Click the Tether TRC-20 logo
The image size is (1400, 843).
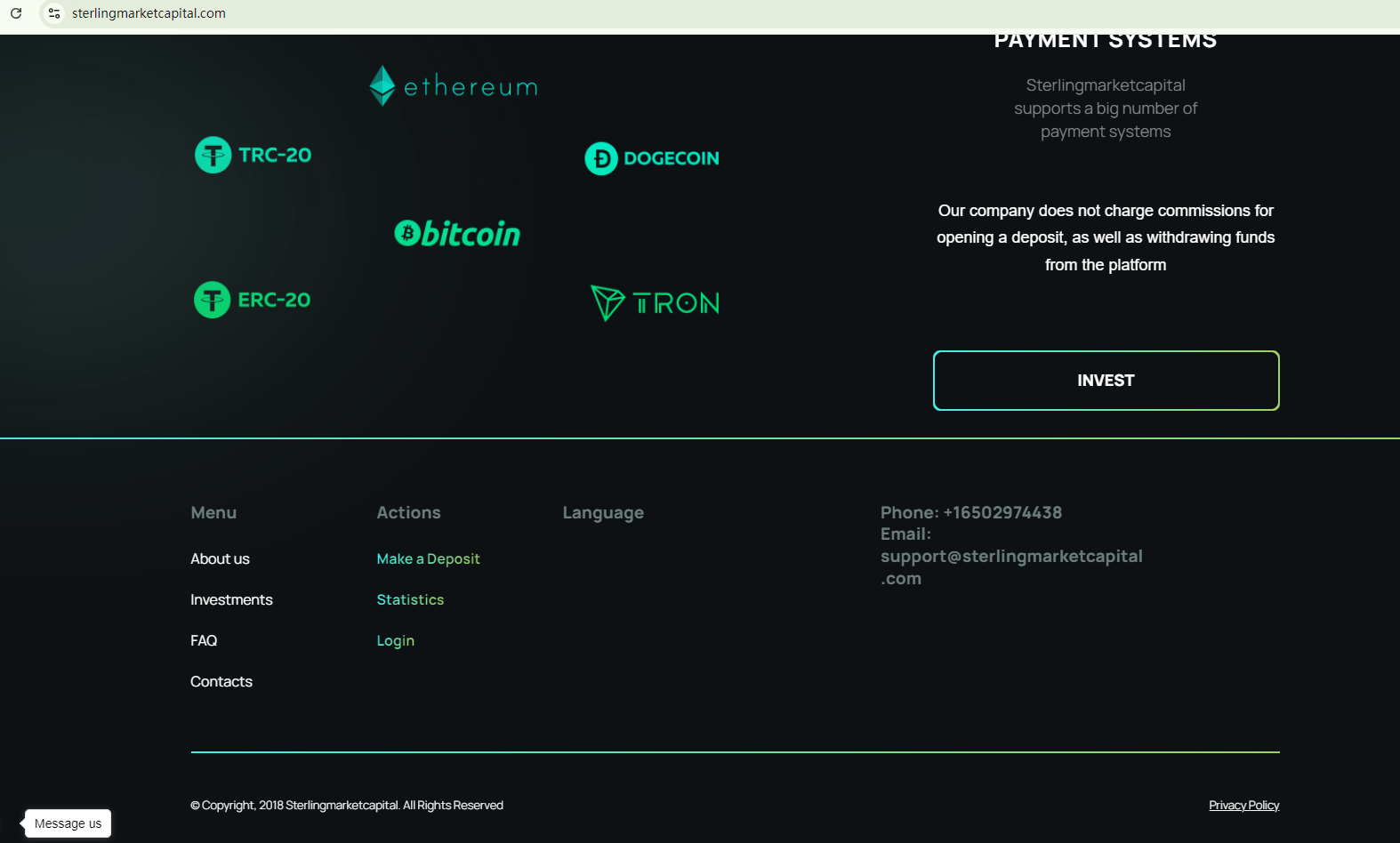[253, 155]
